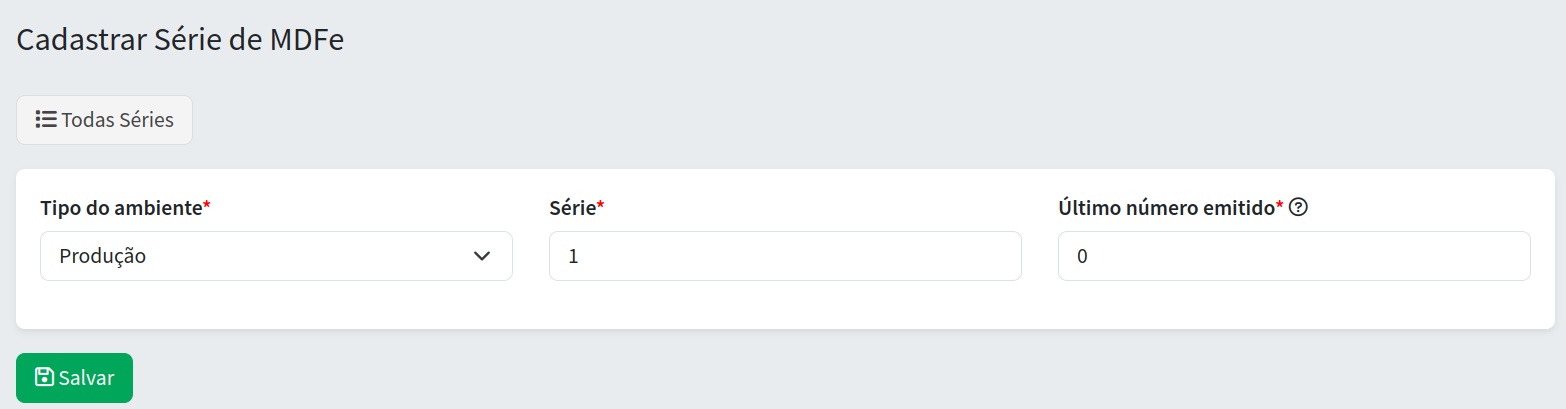Open the Tipo do ambiente select box
The width and height of the screenshot is (1566, 409).
[276, 256]
